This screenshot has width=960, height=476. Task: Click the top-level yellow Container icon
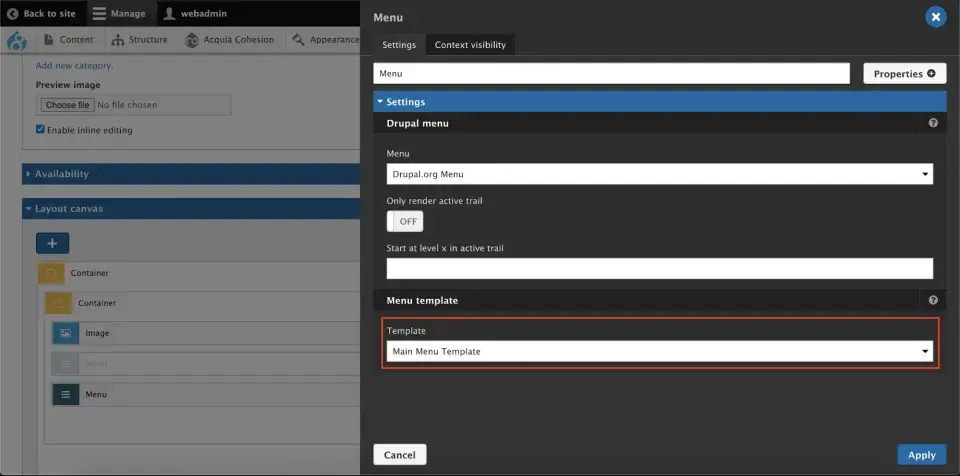coord(51,273)
